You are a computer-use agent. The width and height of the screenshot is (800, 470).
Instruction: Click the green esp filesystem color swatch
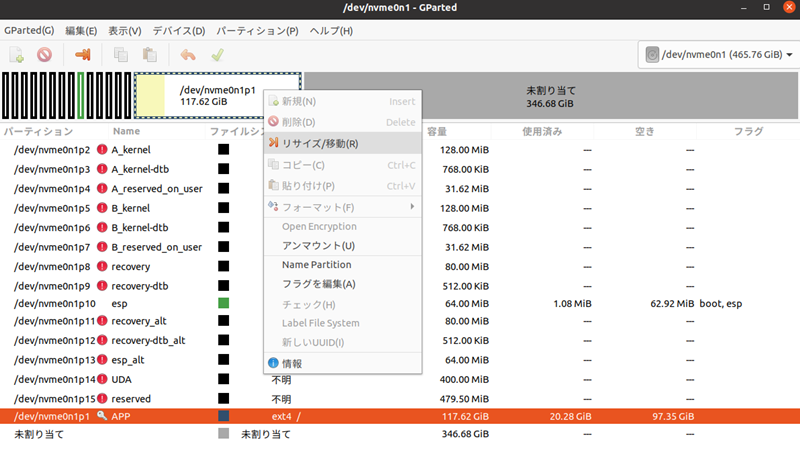223,303
